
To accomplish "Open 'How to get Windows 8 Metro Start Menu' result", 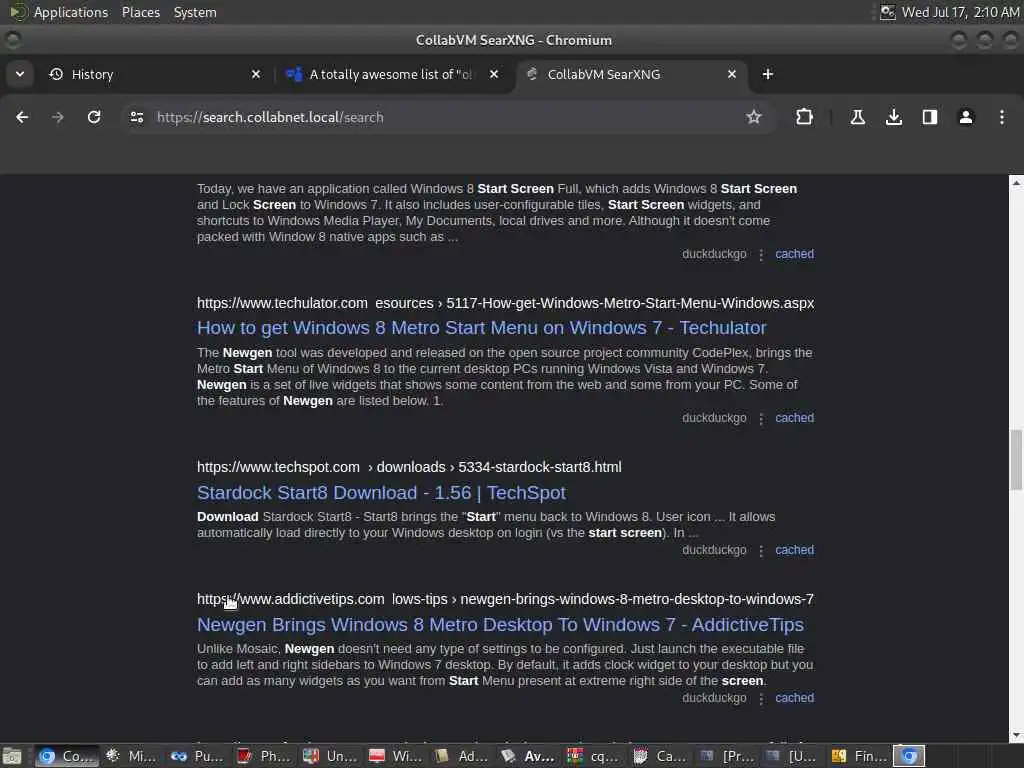I will point(481,328).
